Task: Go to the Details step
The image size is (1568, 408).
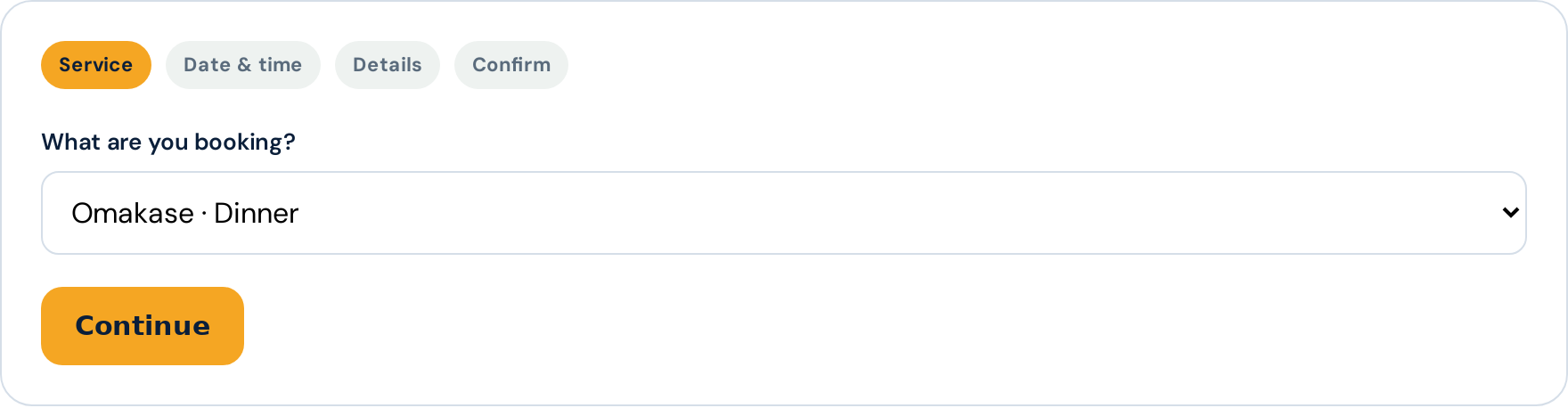Action: coord(388,65)
